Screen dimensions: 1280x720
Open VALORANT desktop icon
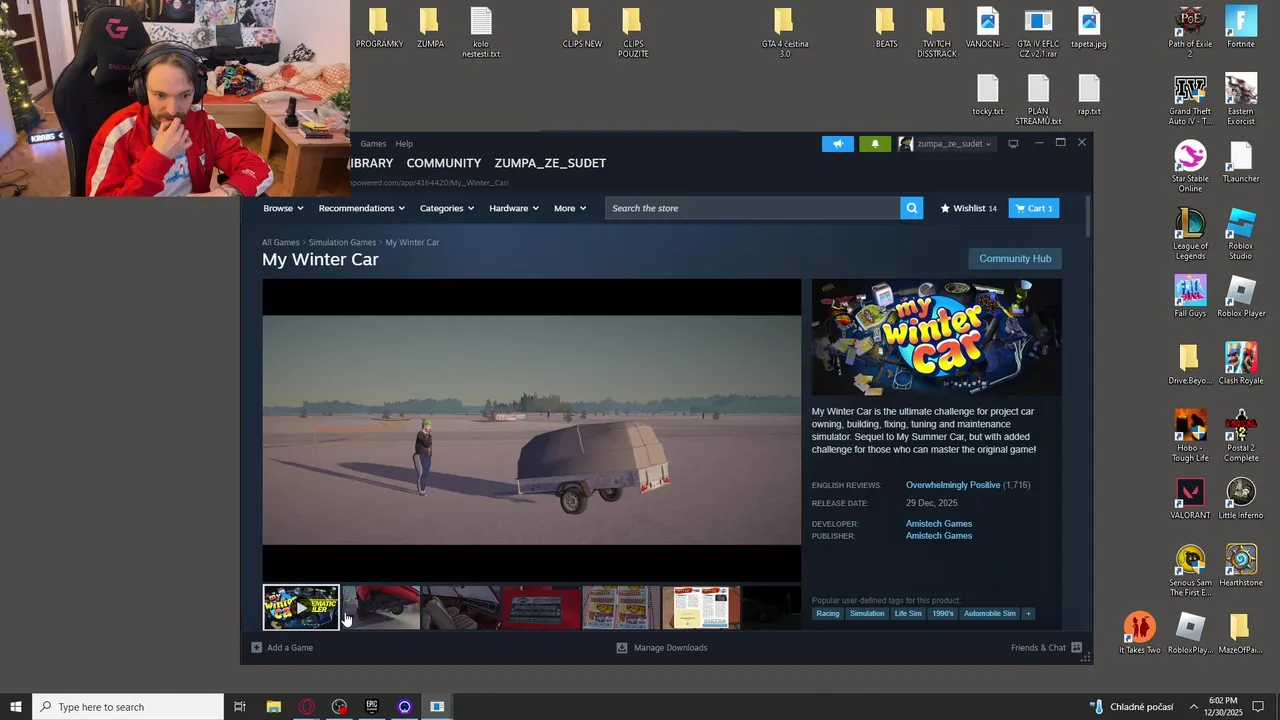pos(1190,498)
